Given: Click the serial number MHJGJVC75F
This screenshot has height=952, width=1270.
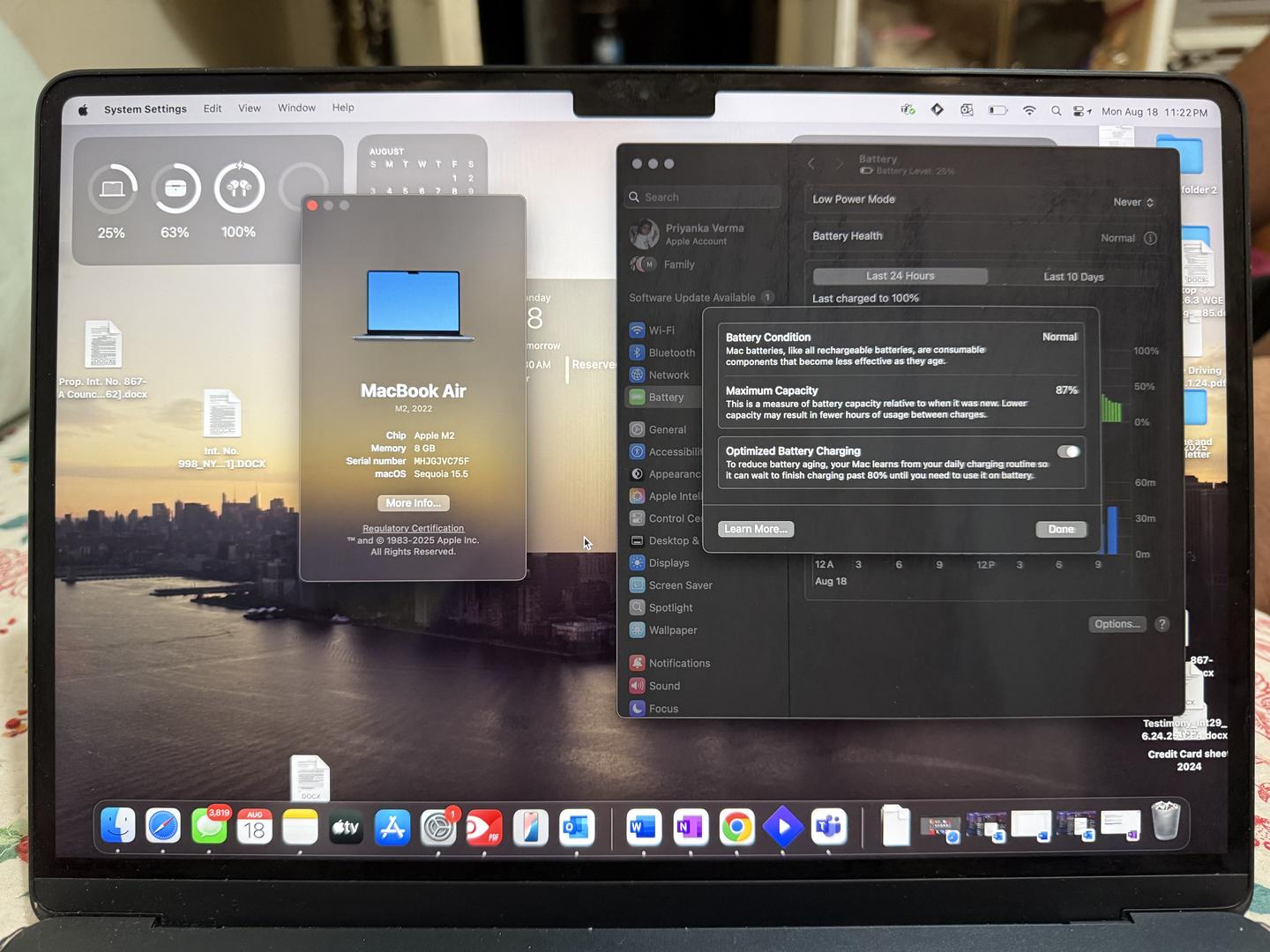Looking at the screenshot, I should [441, 461].
